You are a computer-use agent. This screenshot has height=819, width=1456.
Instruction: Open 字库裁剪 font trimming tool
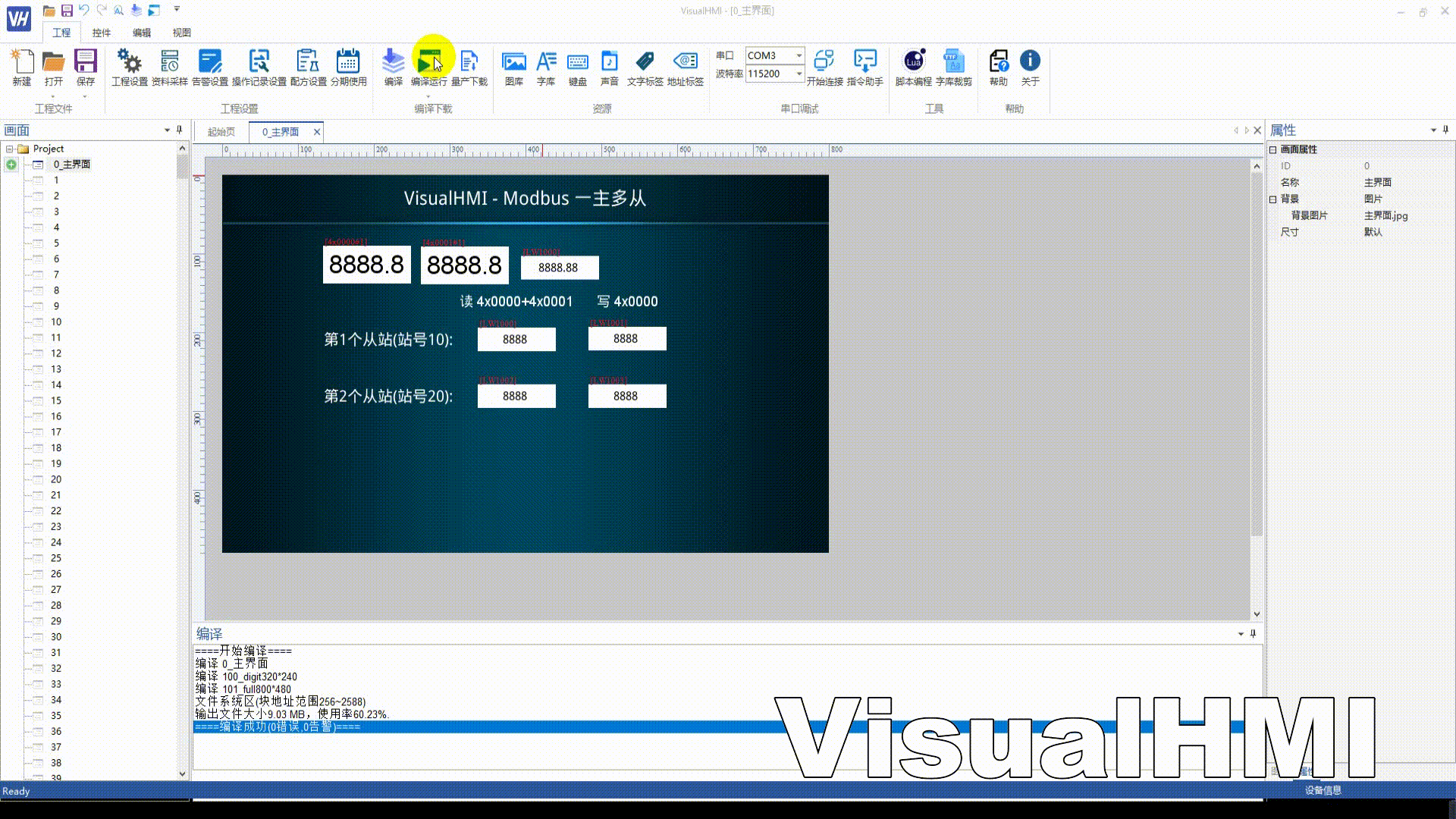point(954,67)
